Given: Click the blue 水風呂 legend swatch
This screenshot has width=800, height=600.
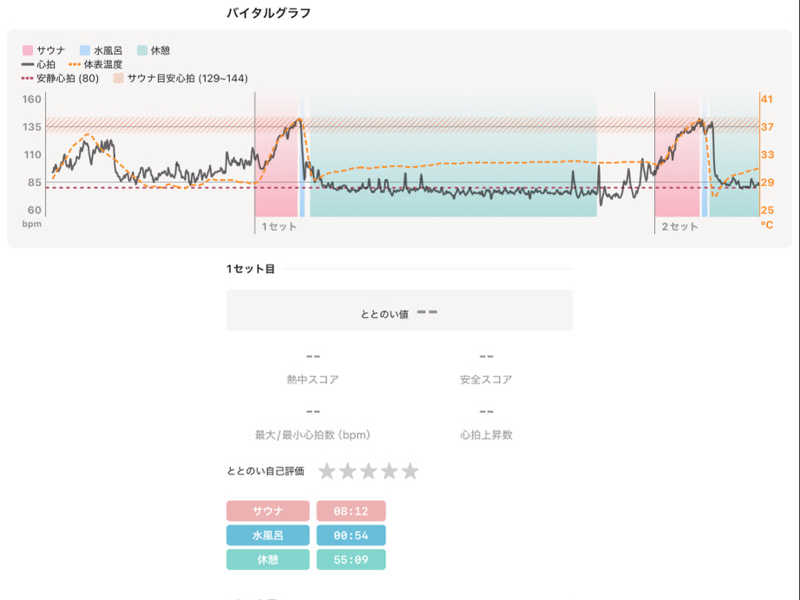Looking at the screenshot, I should (85, 50).
